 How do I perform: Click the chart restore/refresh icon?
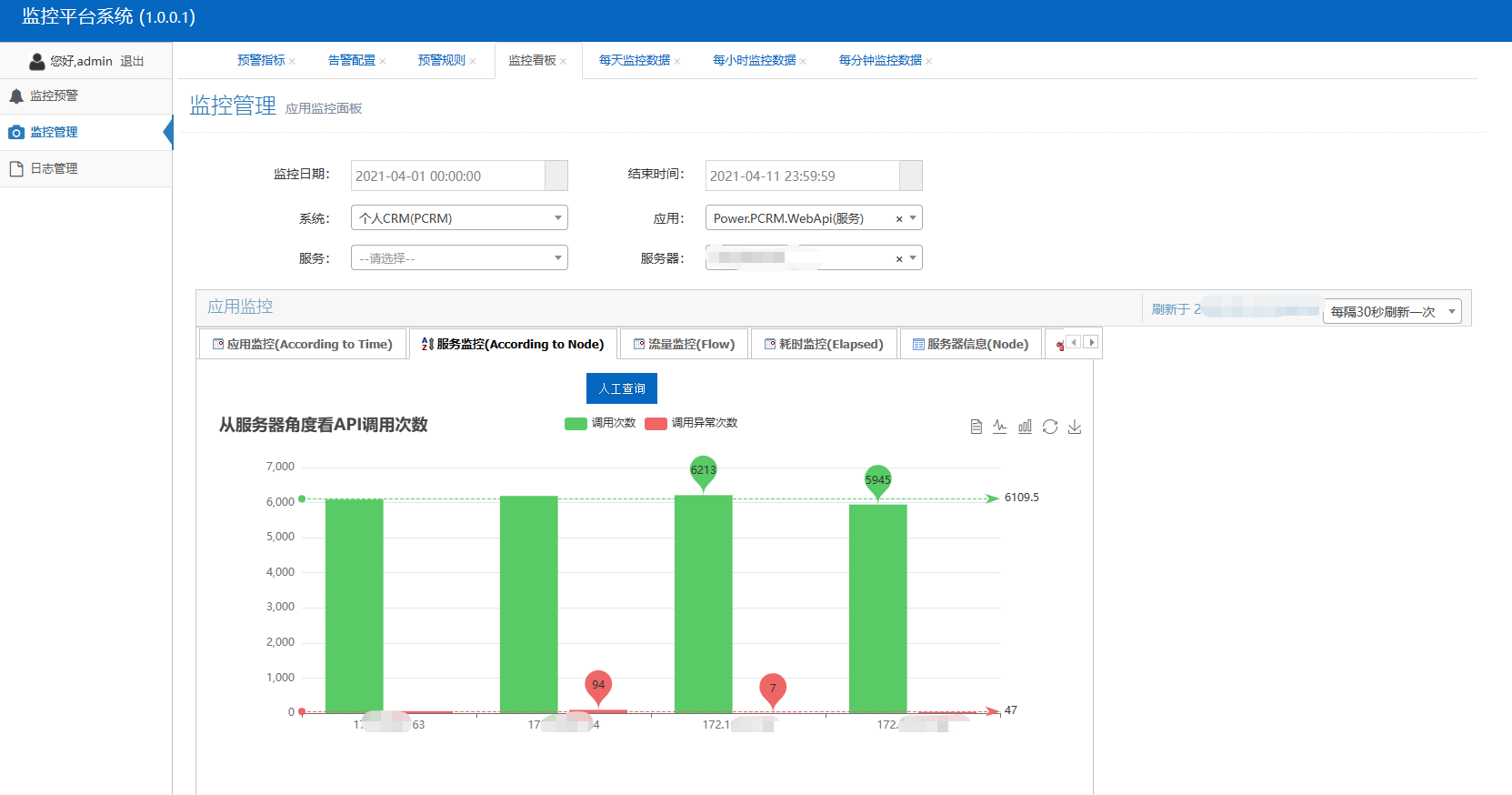1050,427
